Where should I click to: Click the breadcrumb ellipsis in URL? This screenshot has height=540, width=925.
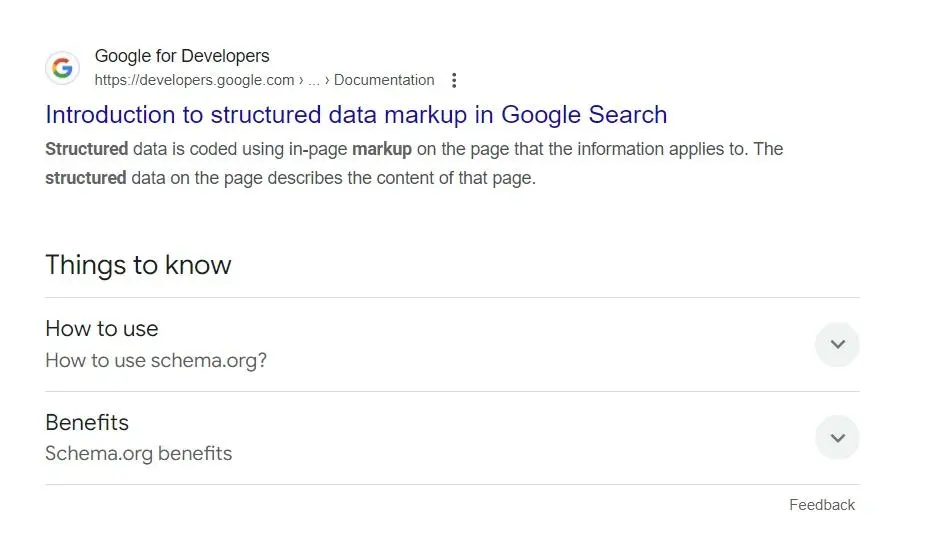point(313,81)
